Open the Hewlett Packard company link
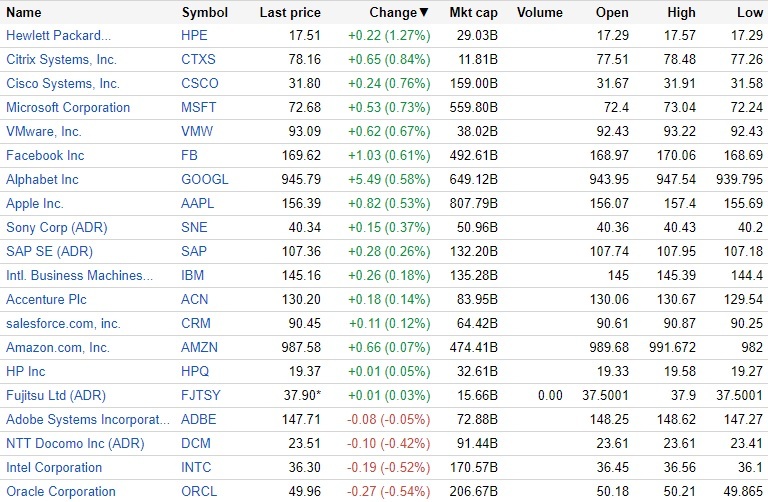 click(58, 35)
